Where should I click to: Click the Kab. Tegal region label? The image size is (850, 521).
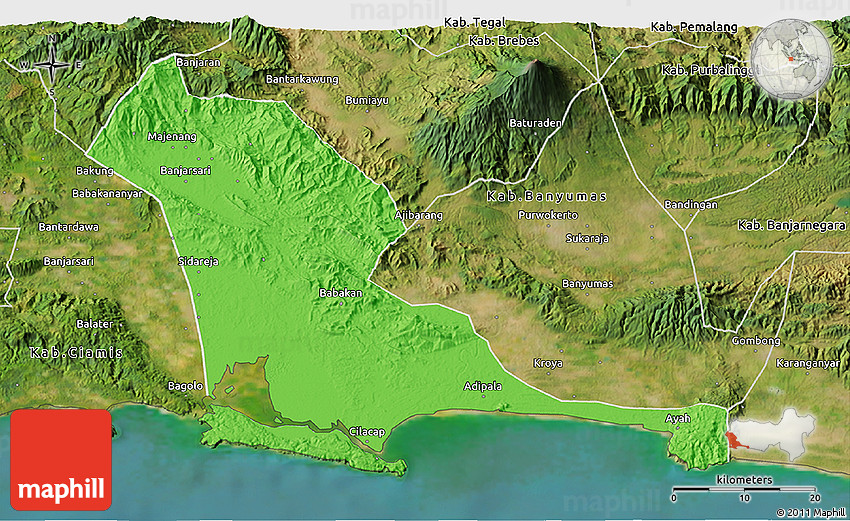tap(476, 21)
